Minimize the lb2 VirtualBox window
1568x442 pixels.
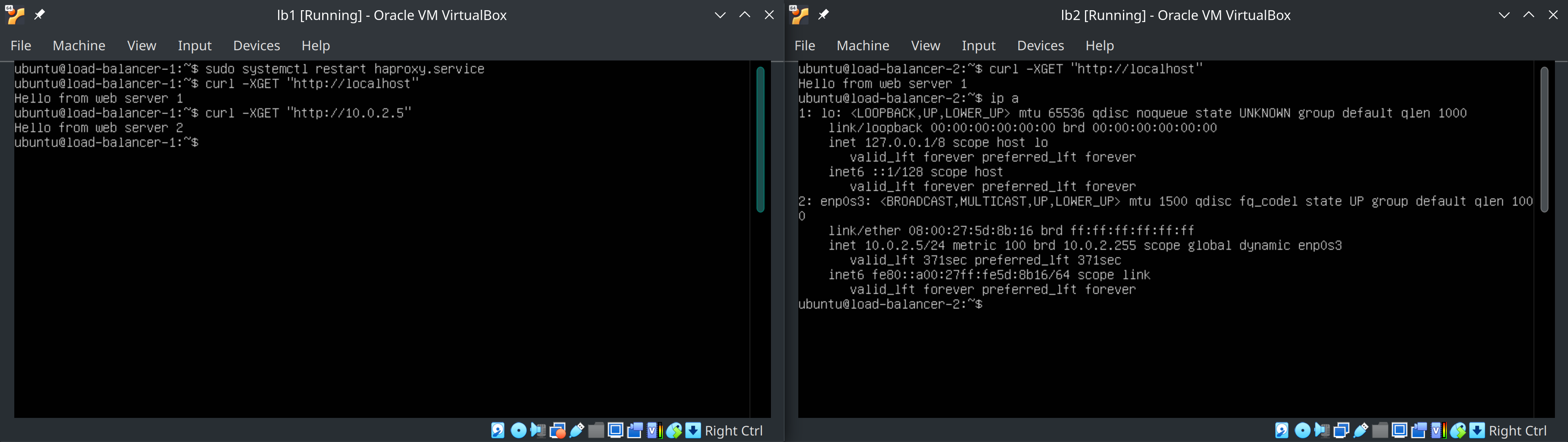(x=1504, y=15)
